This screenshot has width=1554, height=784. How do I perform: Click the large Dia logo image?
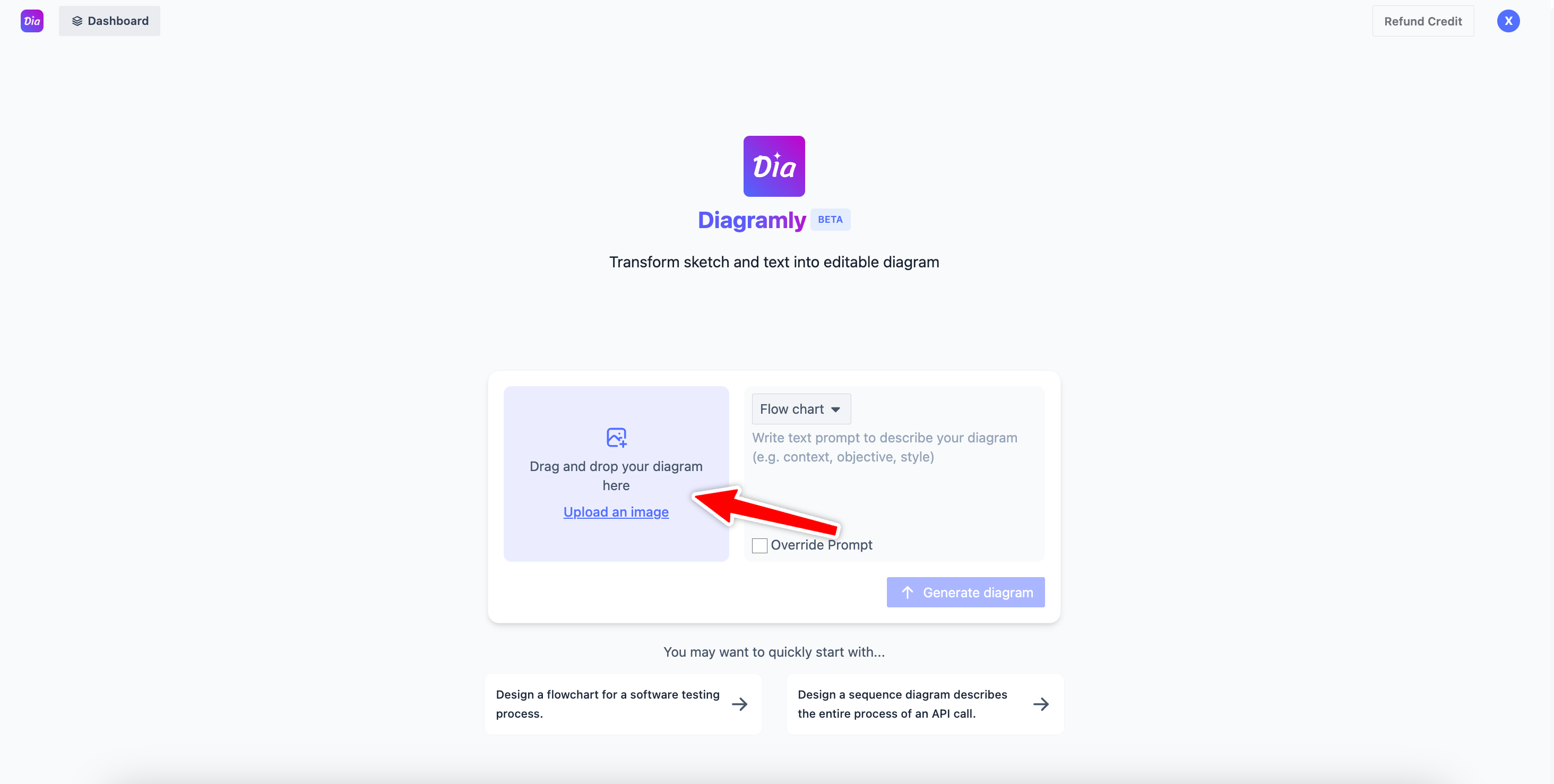(774, 166)
